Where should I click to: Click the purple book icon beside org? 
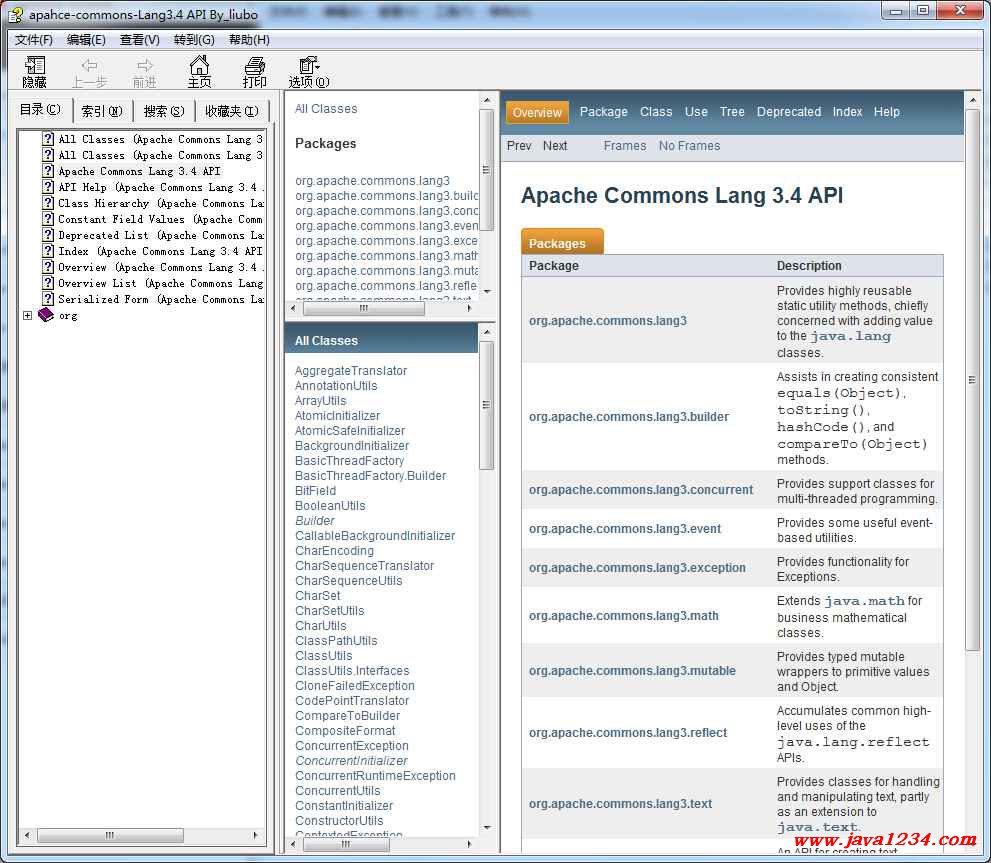point(44,314)
